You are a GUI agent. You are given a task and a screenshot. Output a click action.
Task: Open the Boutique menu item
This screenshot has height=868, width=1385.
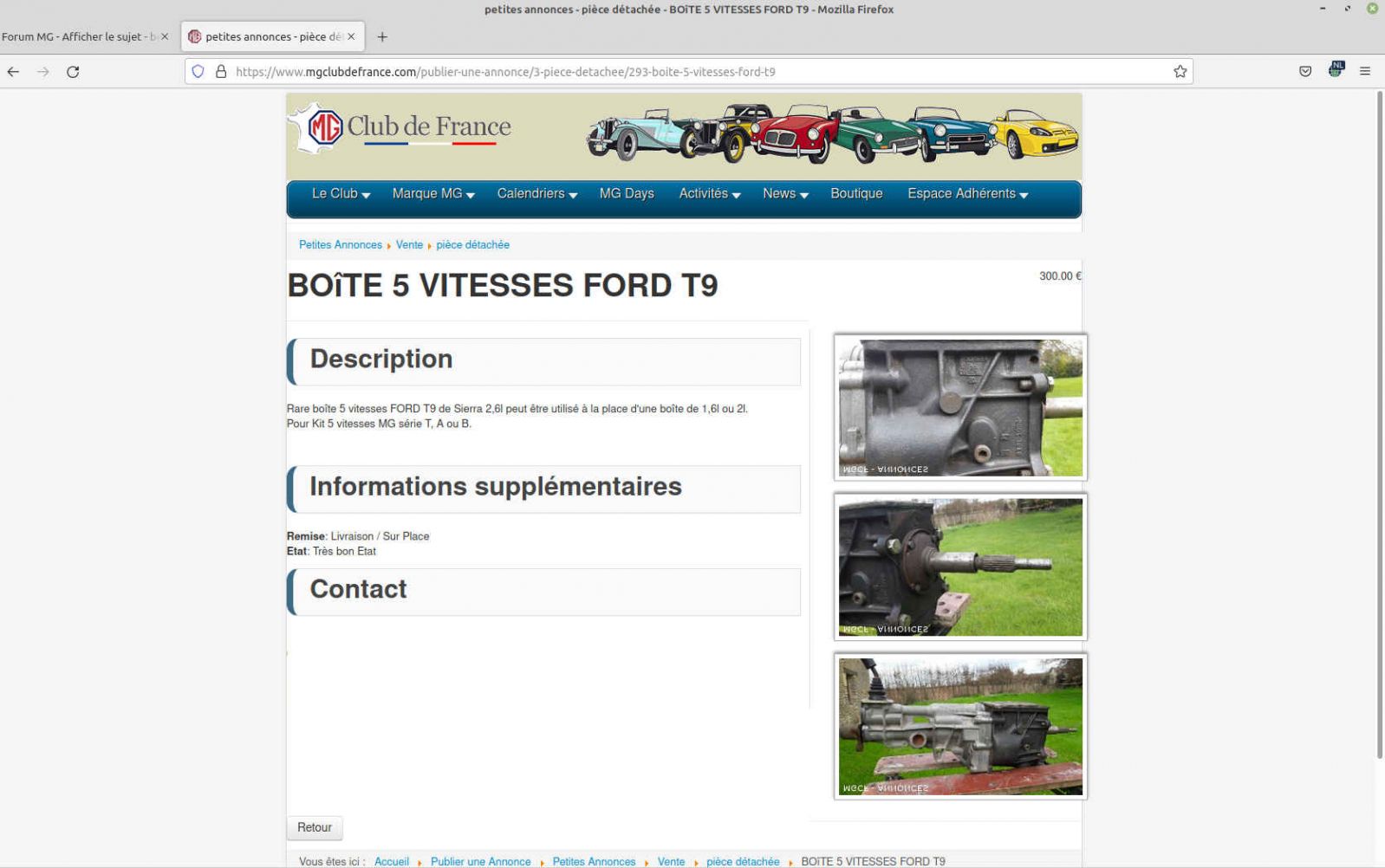click(856, 194)
